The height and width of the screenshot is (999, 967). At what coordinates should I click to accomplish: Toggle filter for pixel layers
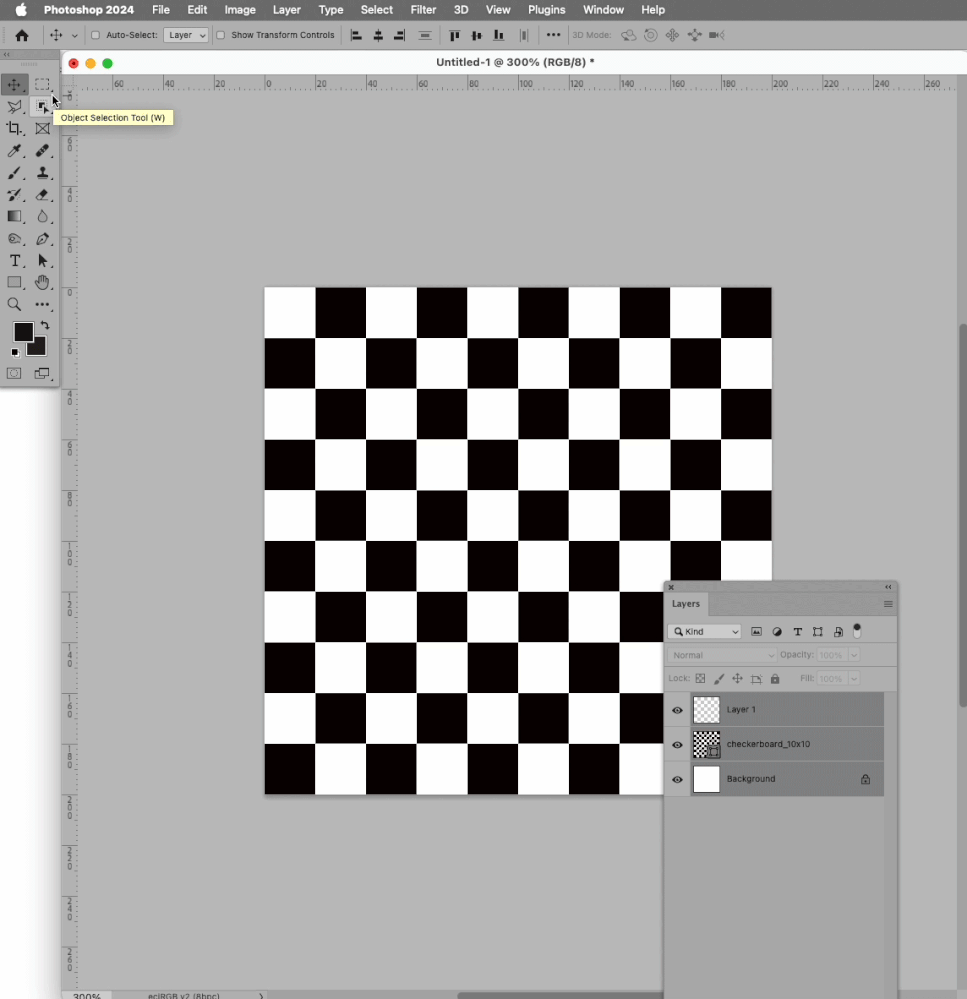(x=756, y=632)
